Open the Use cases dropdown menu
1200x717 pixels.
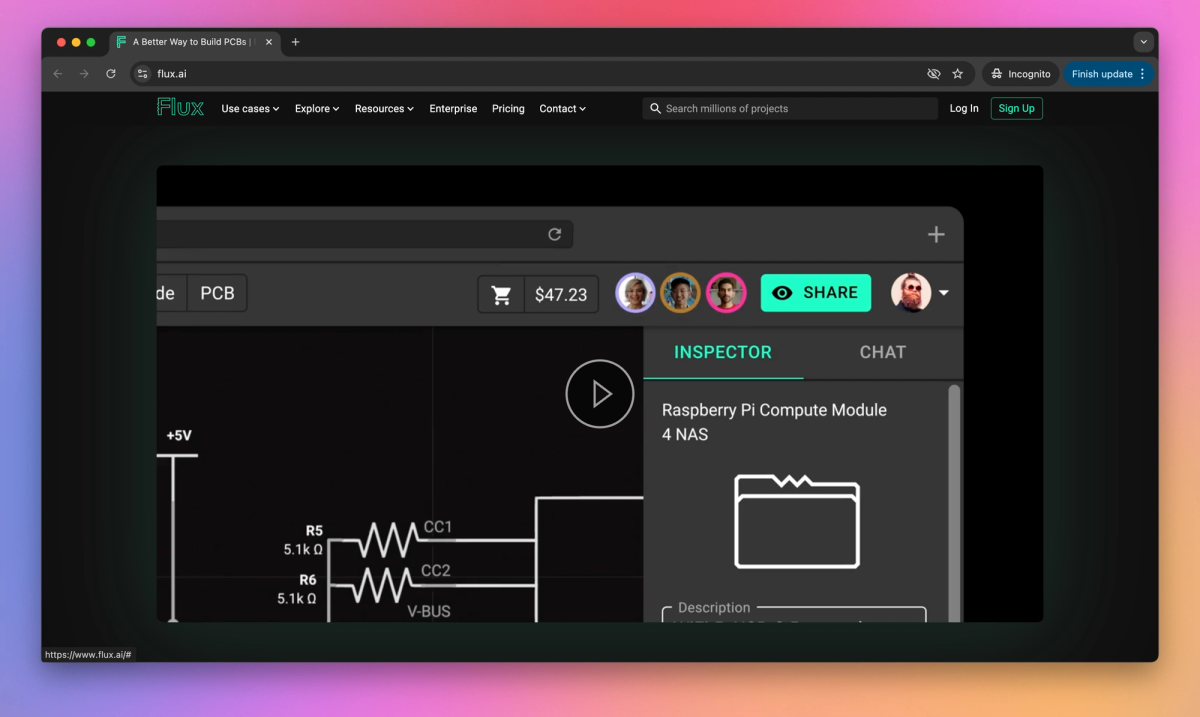(250, 108)
